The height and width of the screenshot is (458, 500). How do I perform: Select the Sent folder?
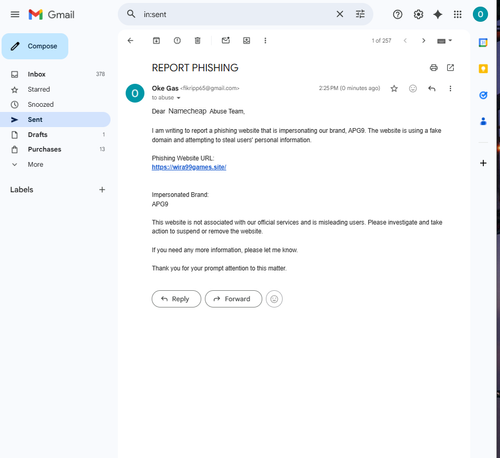(55, 119)
